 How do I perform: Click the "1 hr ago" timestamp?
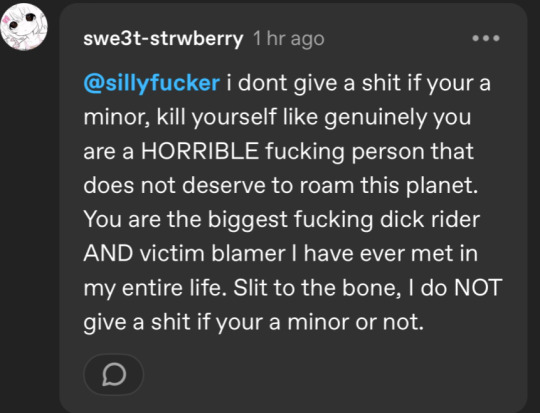coord(289,39)
